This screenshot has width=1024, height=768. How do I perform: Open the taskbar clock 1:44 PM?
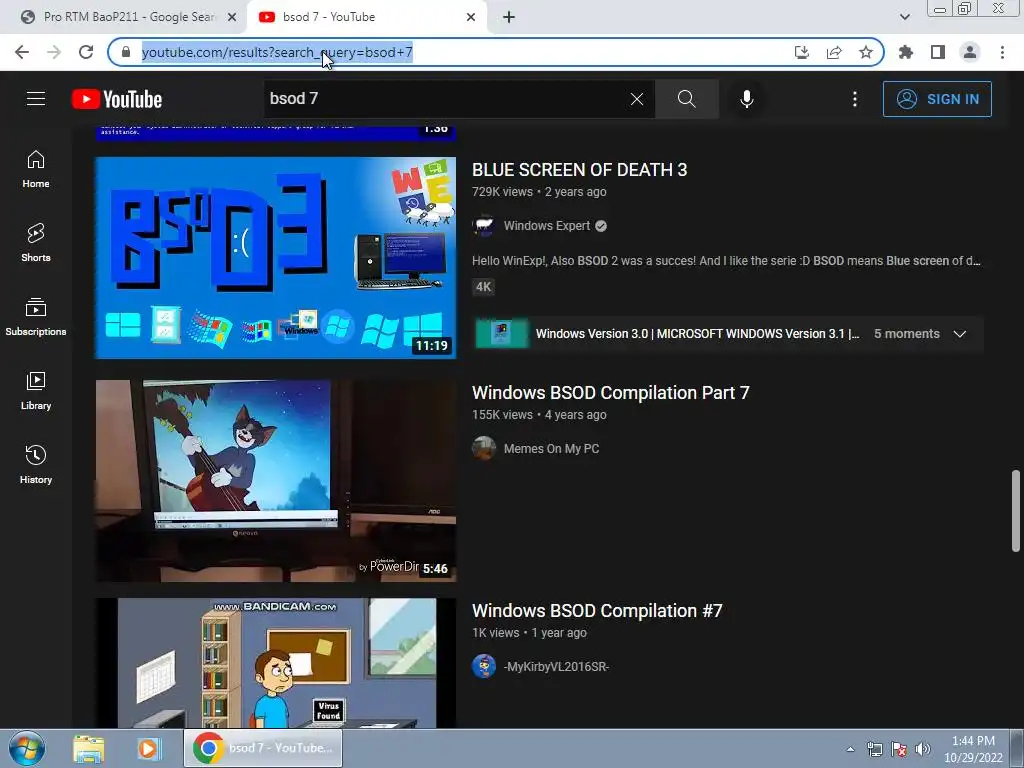point(973,749)
